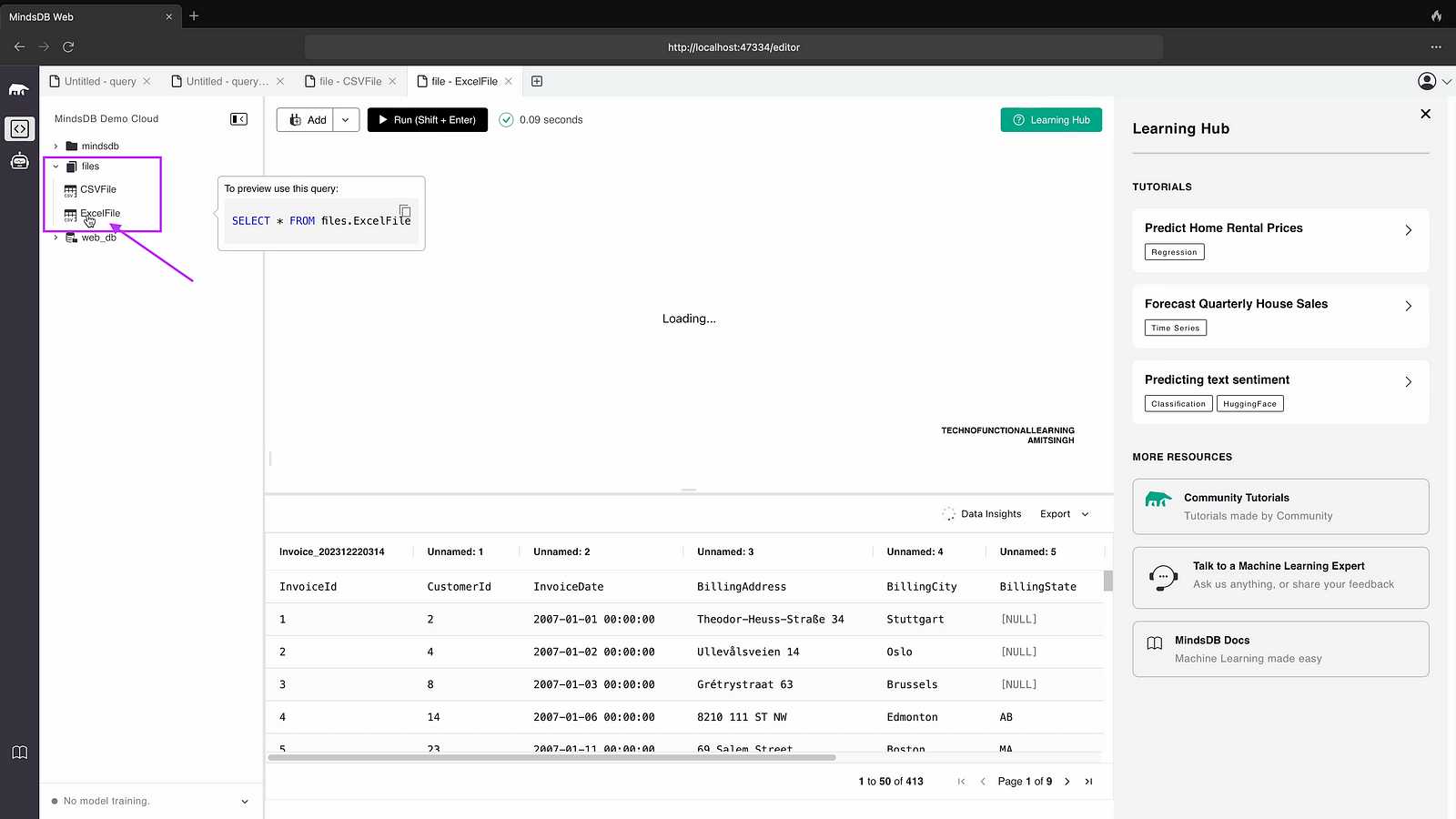Click the MindsDB bear logo icon
The image size is (1456, 819).
(x=19, y=89)
